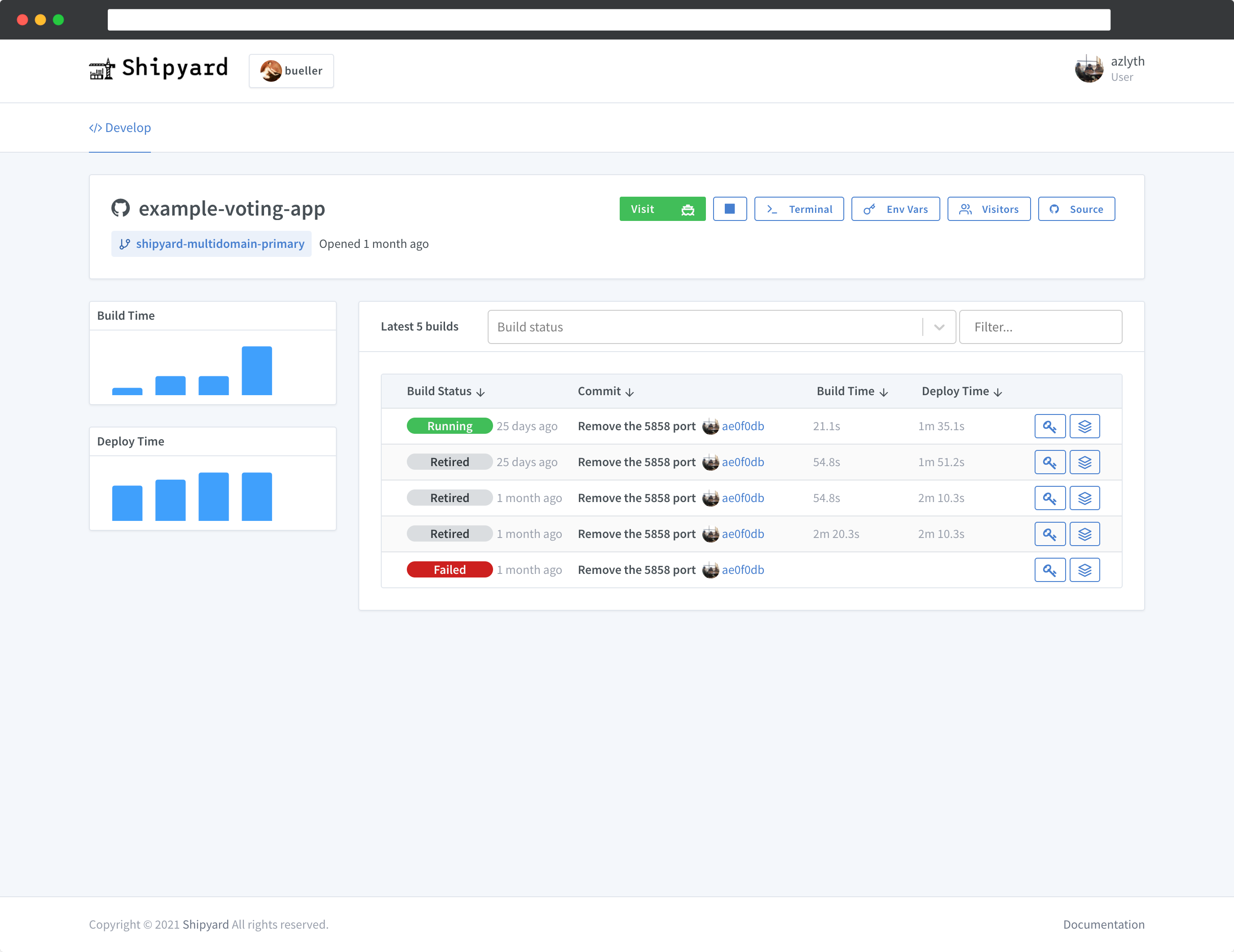
Task: Click the Running status badge
Action: point(449,426)
